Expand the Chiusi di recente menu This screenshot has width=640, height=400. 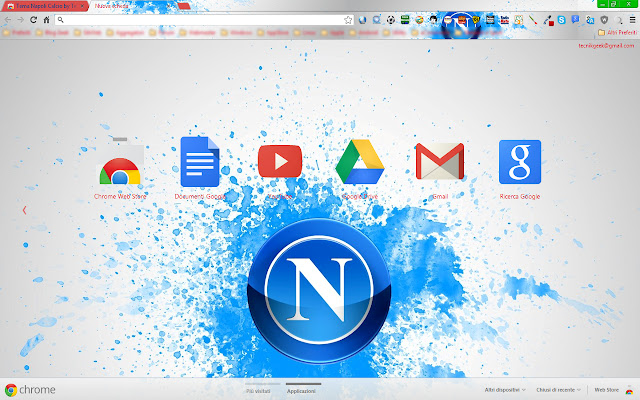(x=558, y=390)
